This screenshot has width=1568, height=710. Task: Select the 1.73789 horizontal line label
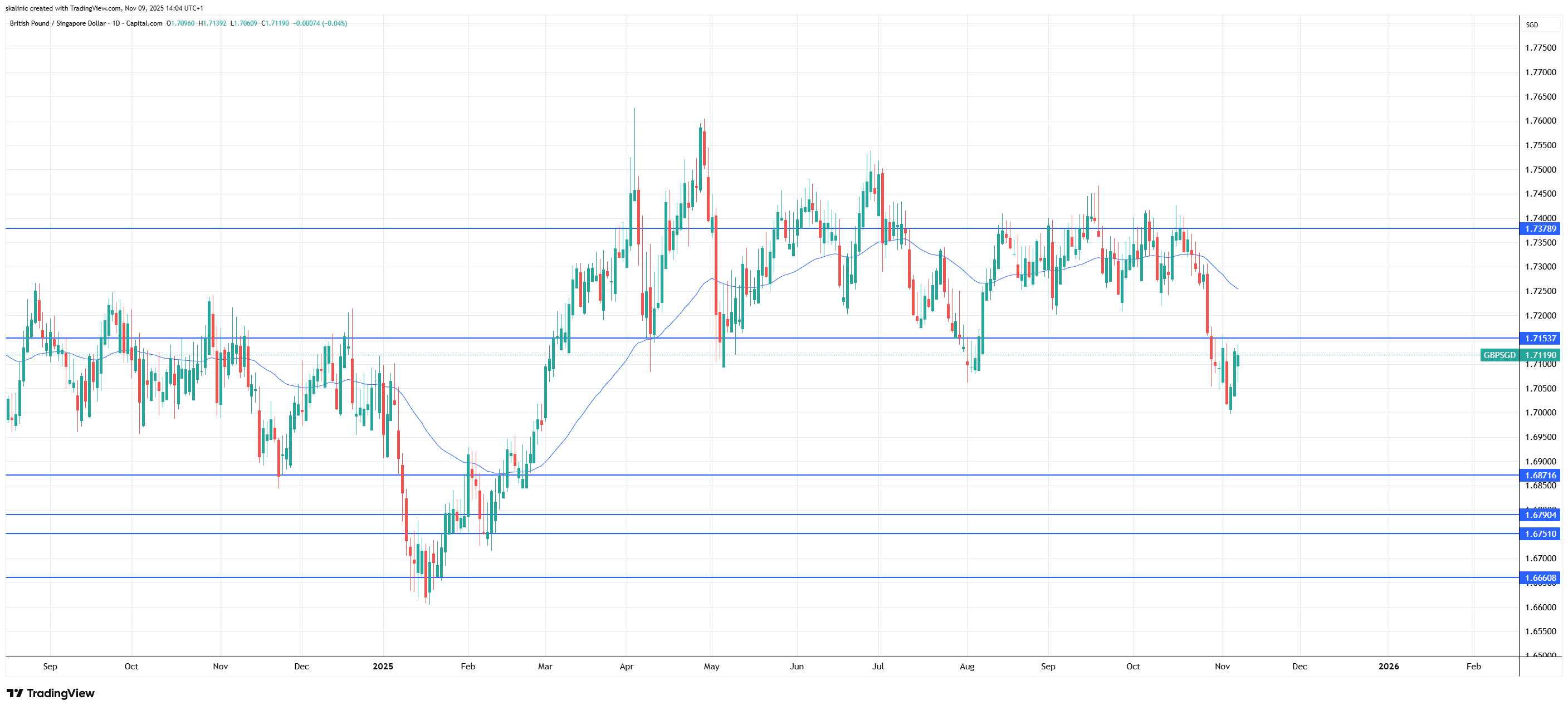click(1540, 229)
